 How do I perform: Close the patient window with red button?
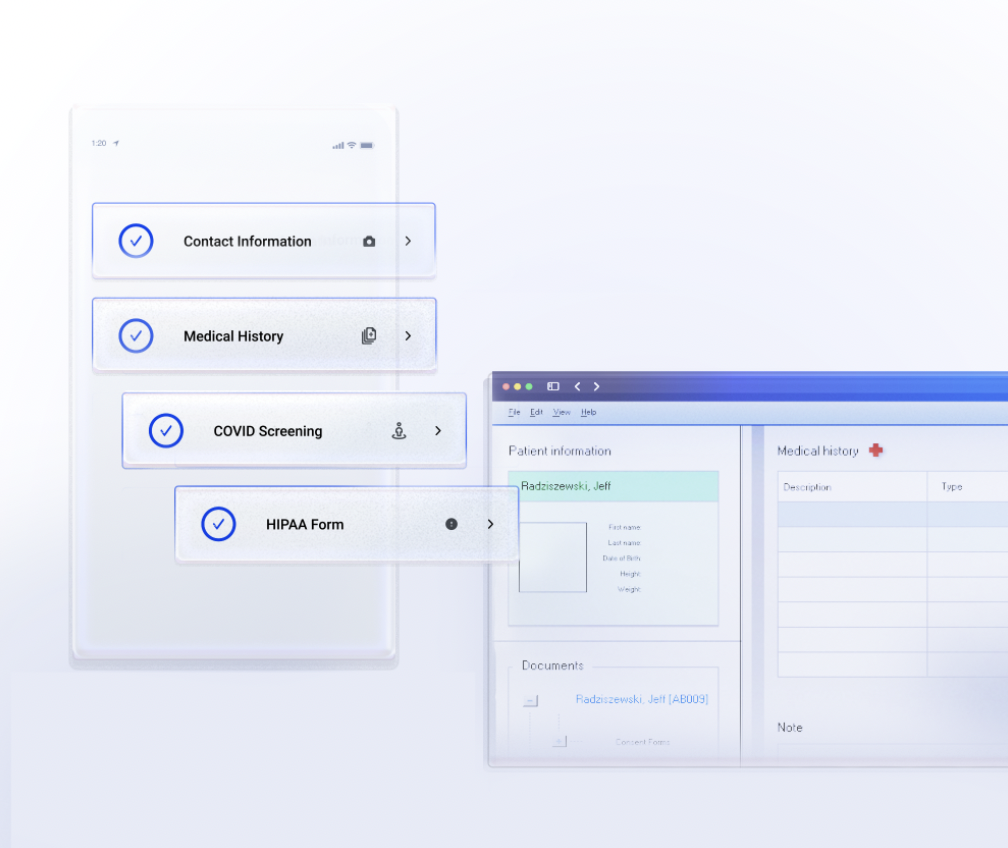point(506,386)
